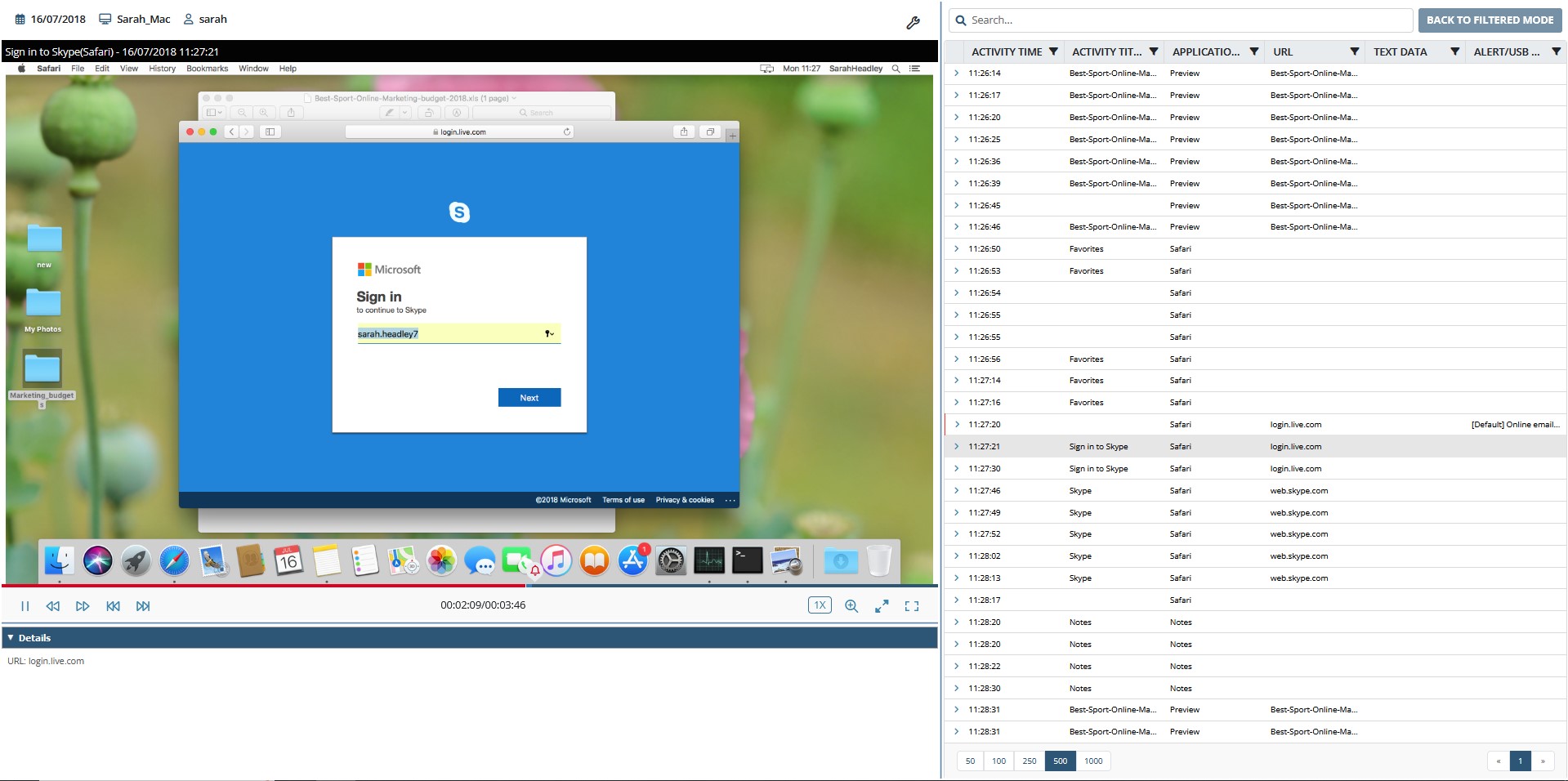The image size is (1568, 781).
Task: Click the Safari compass dock icon
Action: (174, 560)
